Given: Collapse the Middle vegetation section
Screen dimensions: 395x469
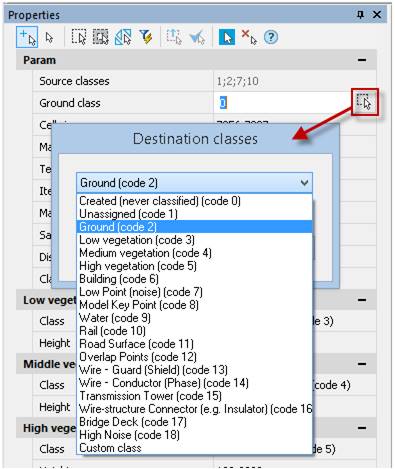Looking at the screenshot, I should (362, 364).
